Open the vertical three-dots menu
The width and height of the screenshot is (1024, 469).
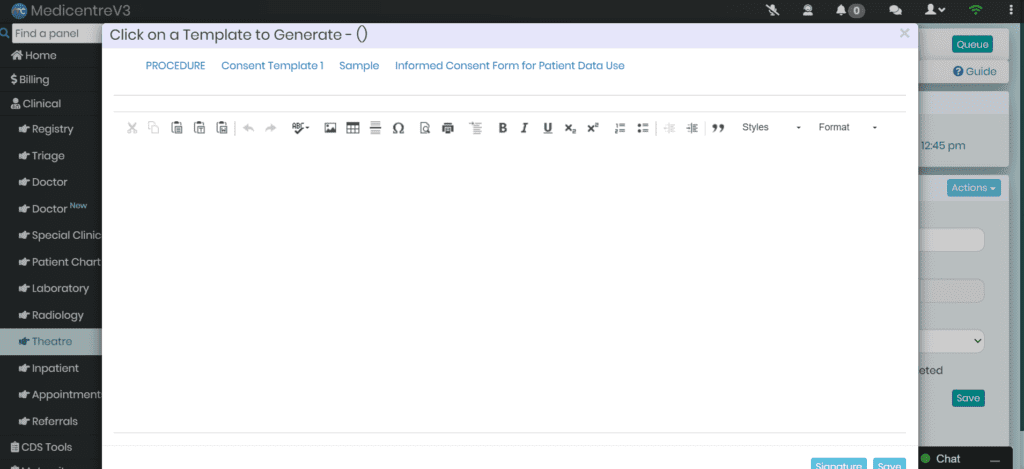click(1012, 10)
